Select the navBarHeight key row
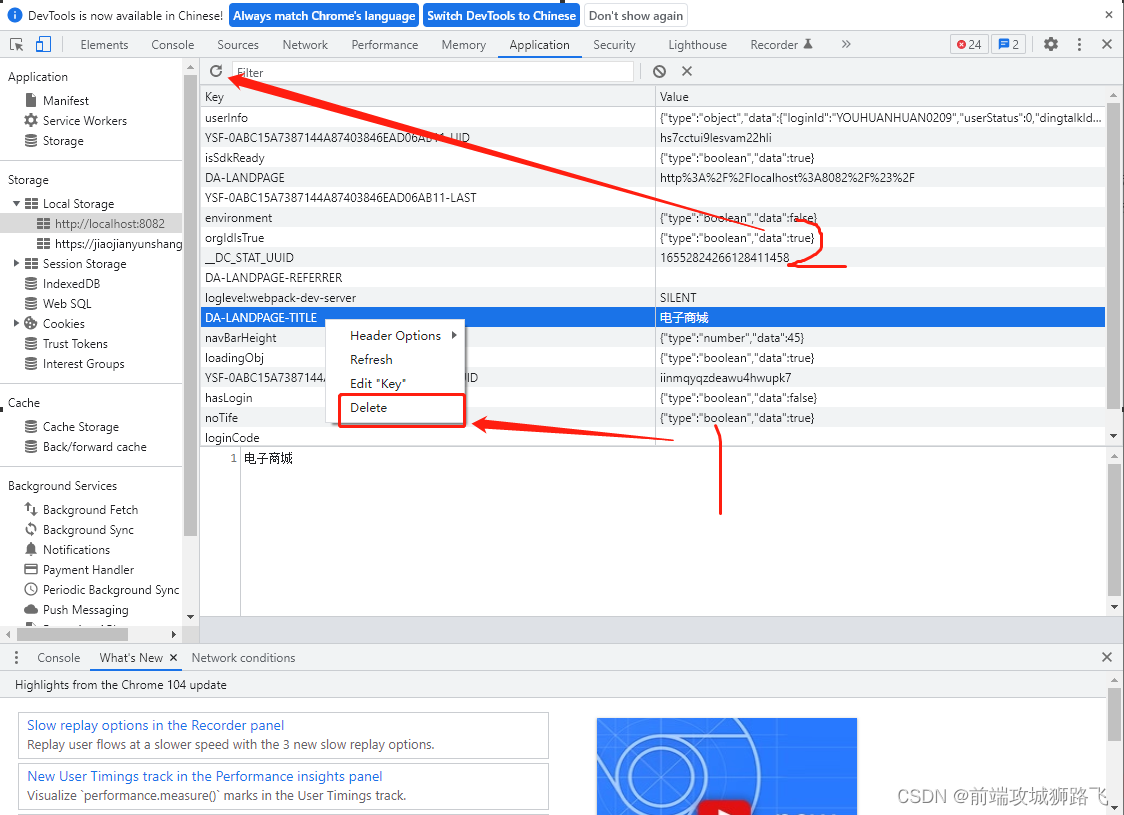Viewport: 1124px width, 815px height. 653,338
